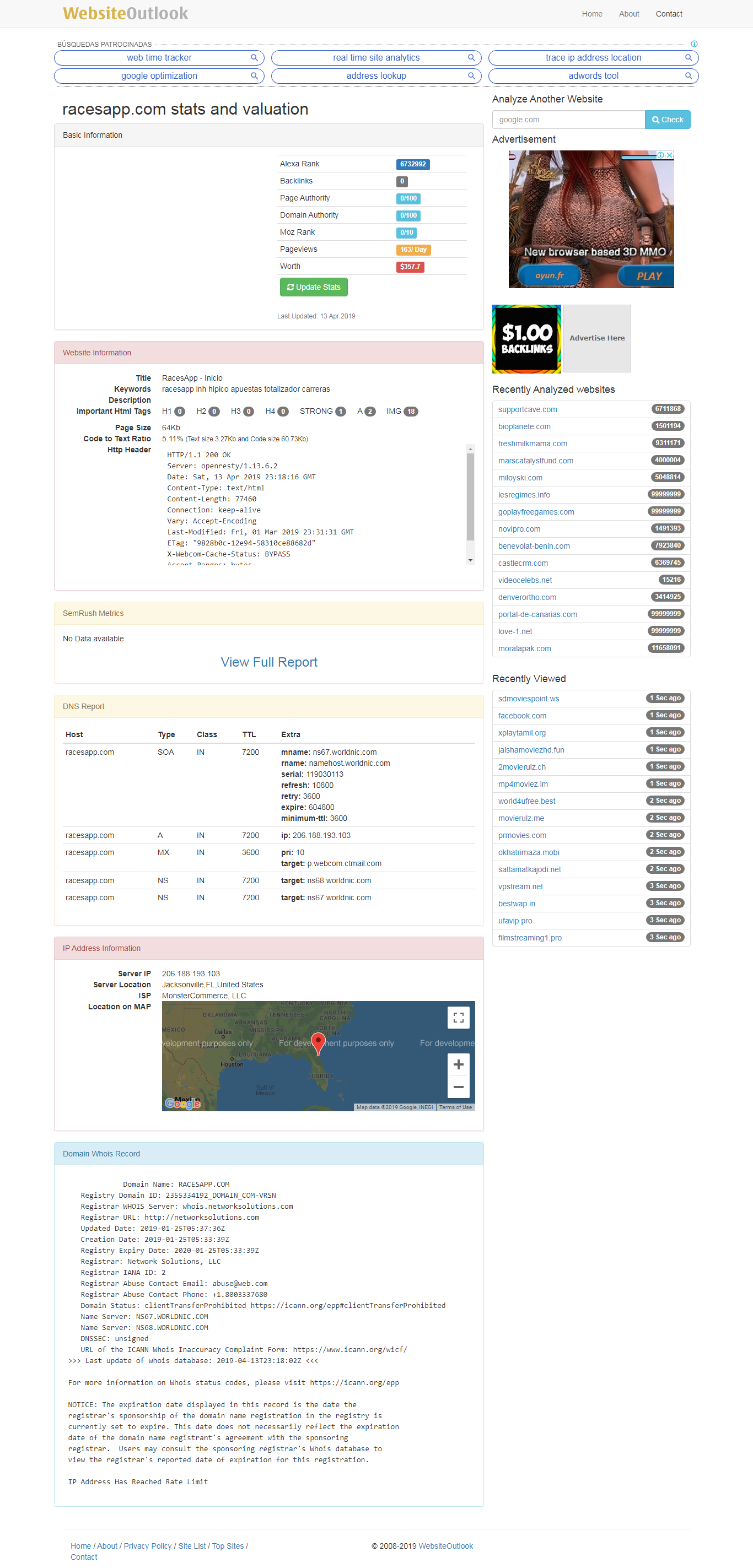The width and height of the screenshot is (753, 1568).
Task: Open the WebsiteOutlook copyright link
Action: (x=445, y=1546)
